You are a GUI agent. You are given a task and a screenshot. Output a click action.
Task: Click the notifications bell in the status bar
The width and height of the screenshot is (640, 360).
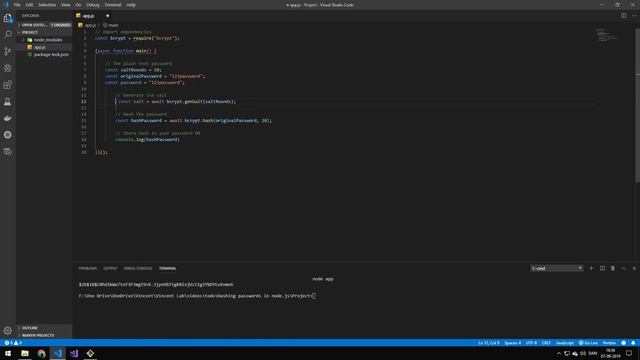click(633, 343)
